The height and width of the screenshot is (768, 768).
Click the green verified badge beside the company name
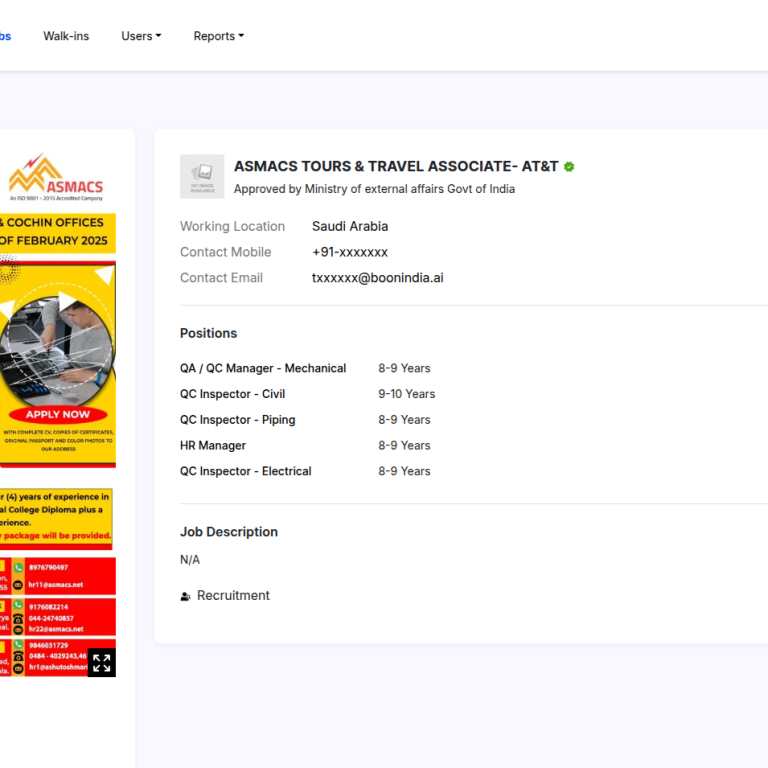coord(569,167)
